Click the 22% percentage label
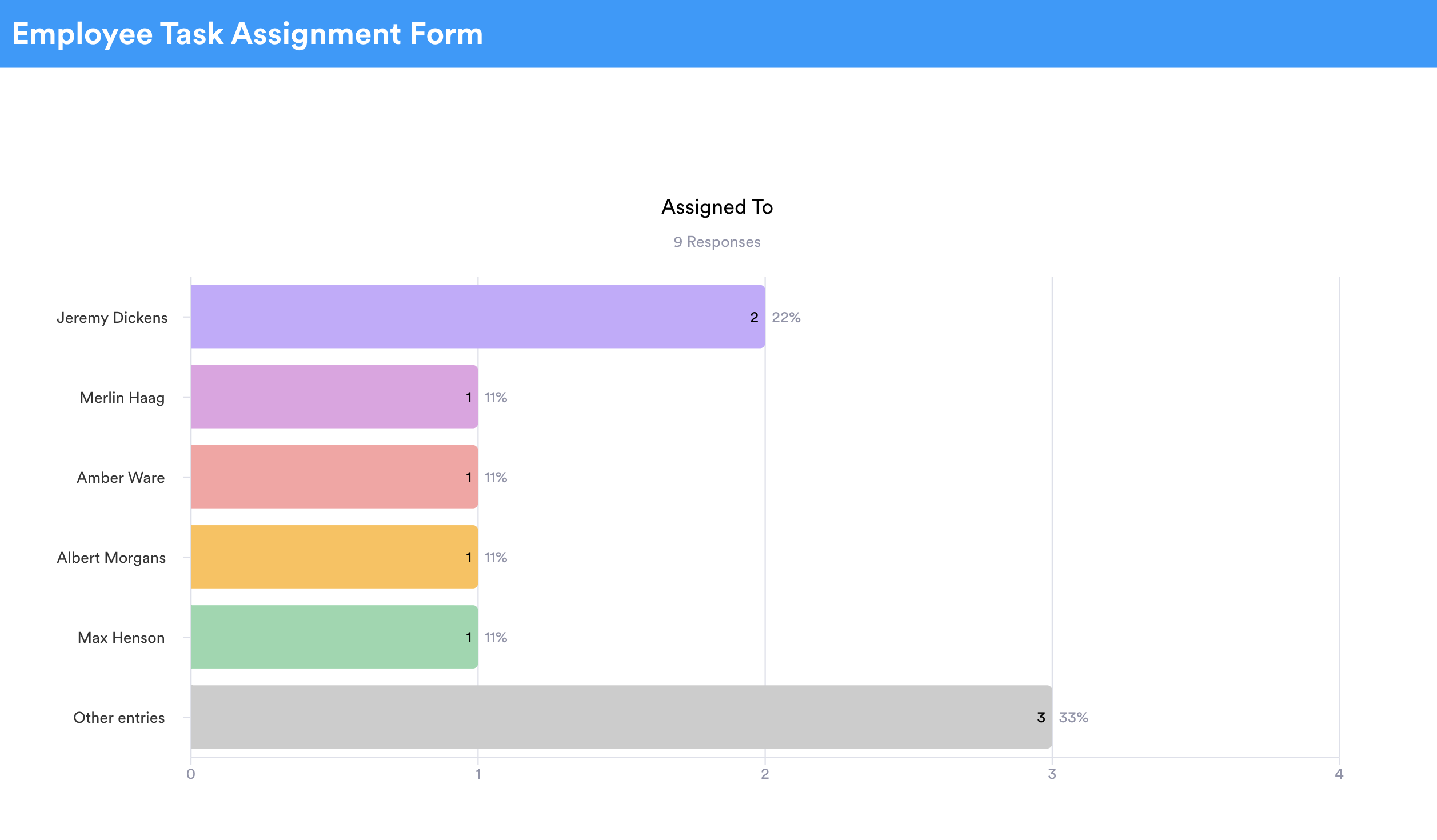Viewport: 1437px width, 840px height. pos(786,318)
